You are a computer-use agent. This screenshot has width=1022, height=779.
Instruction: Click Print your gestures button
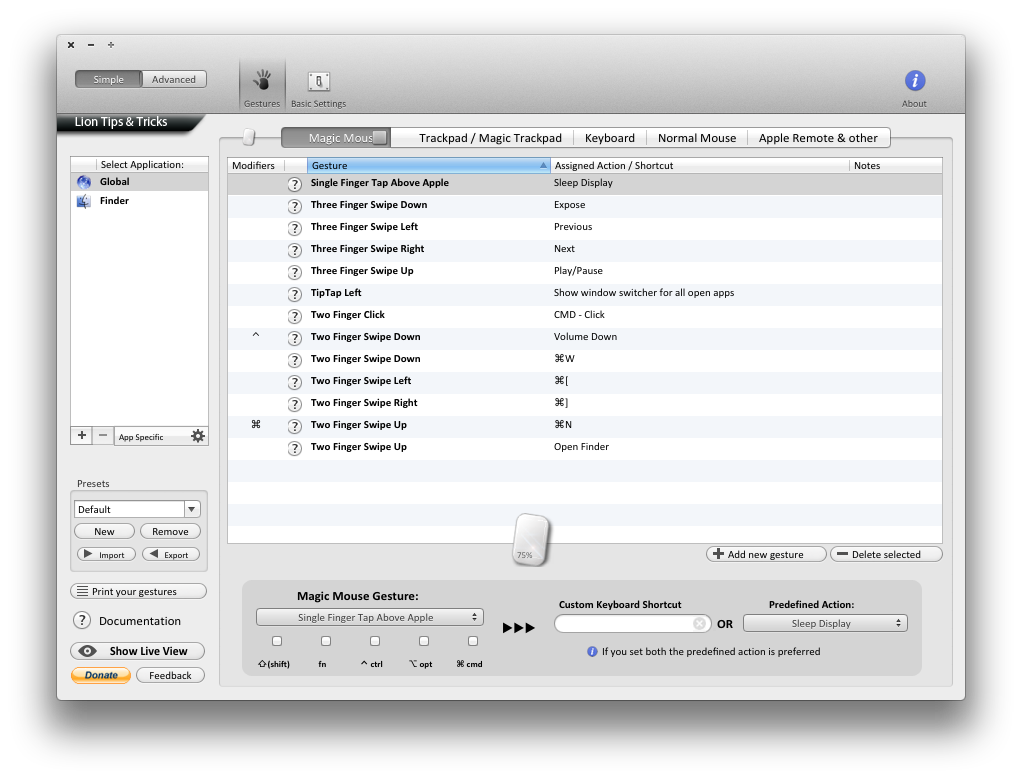click(x=138, y=591)
